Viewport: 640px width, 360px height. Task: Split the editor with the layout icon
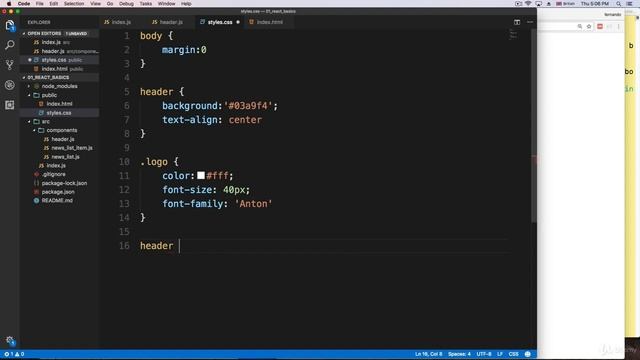(517, 22)
